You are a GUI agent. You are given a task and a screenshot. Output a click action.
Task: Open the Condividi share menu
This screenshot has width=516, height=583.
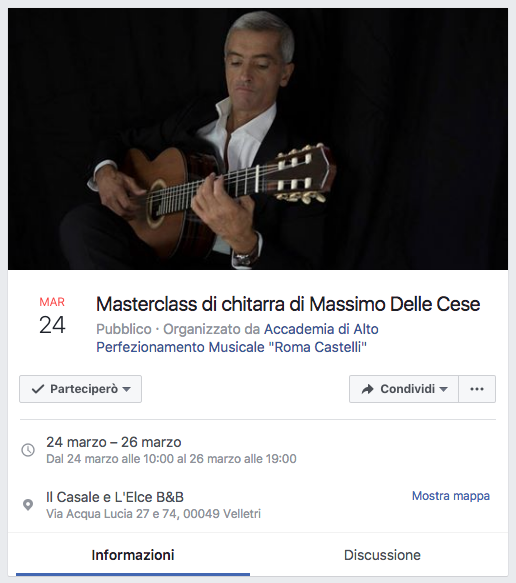point(404,389)
